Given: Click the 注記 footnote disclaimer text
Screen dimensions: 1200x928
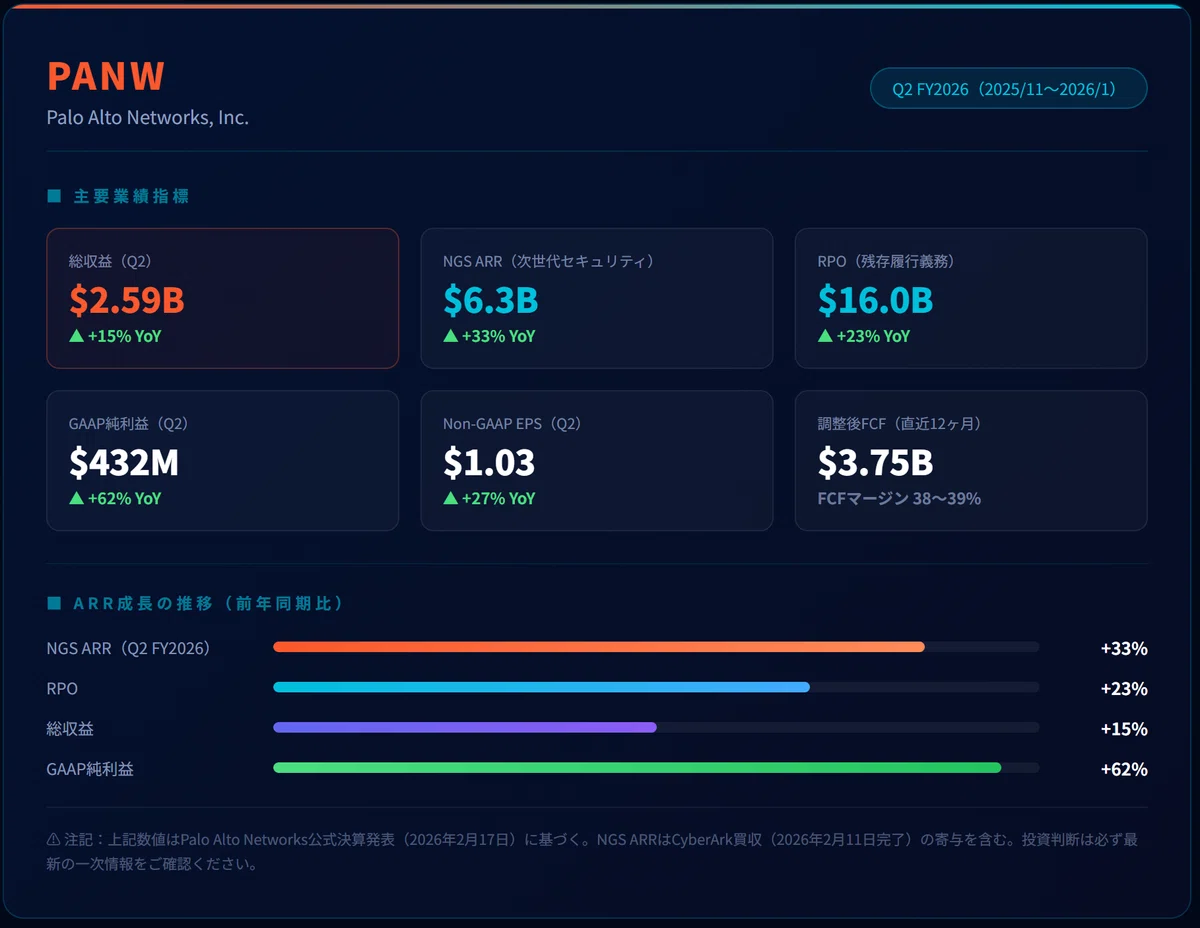Looking at the screenshot, I should tap(592, 851).
